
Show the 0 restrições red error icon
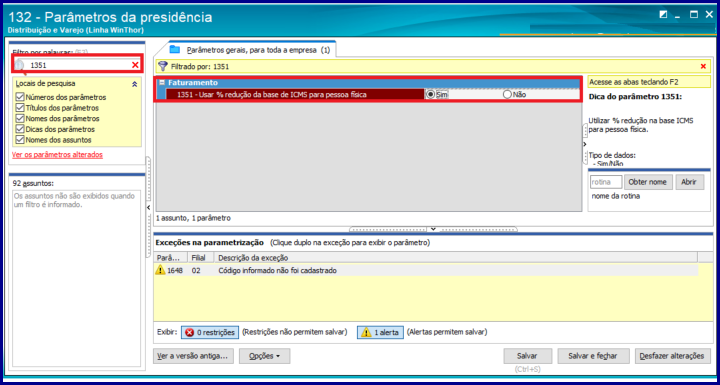click(x=189, y=332)
